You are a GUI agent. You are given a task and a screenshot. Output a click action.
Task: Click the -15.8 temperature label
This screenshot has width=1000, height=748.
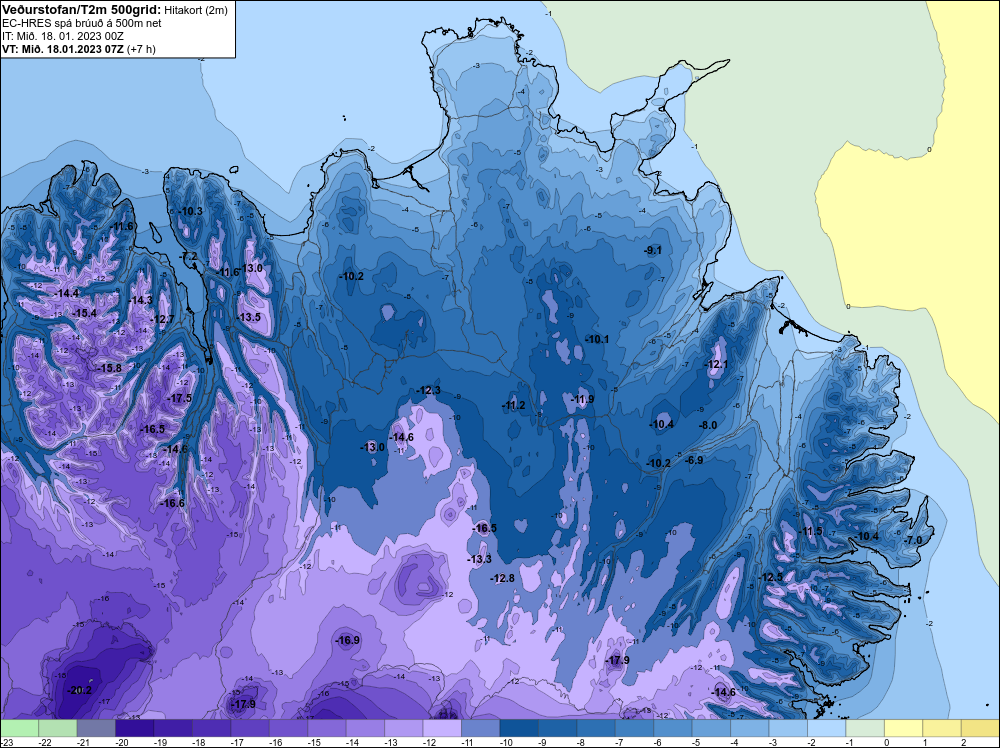109,369
